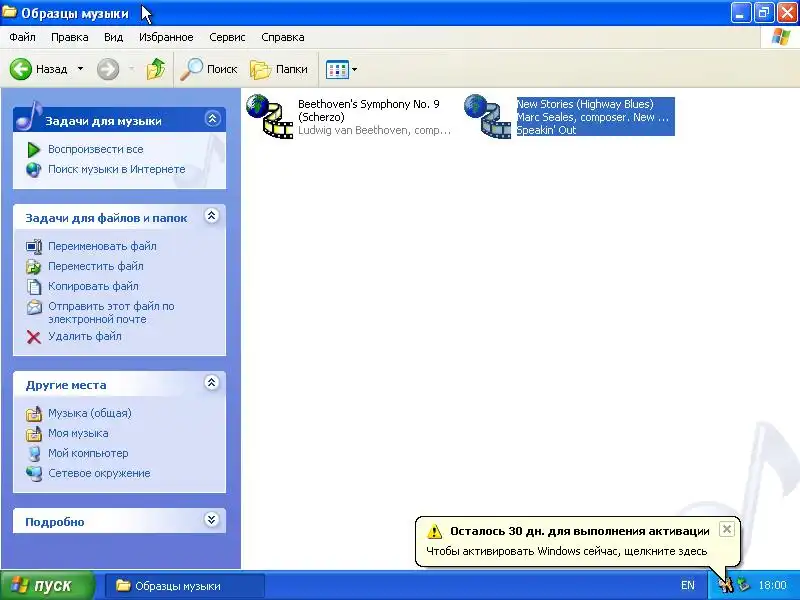800x600 pixels.
Task: Click the Мой компьютер computer icon
Action: click(x=34, y=454)
